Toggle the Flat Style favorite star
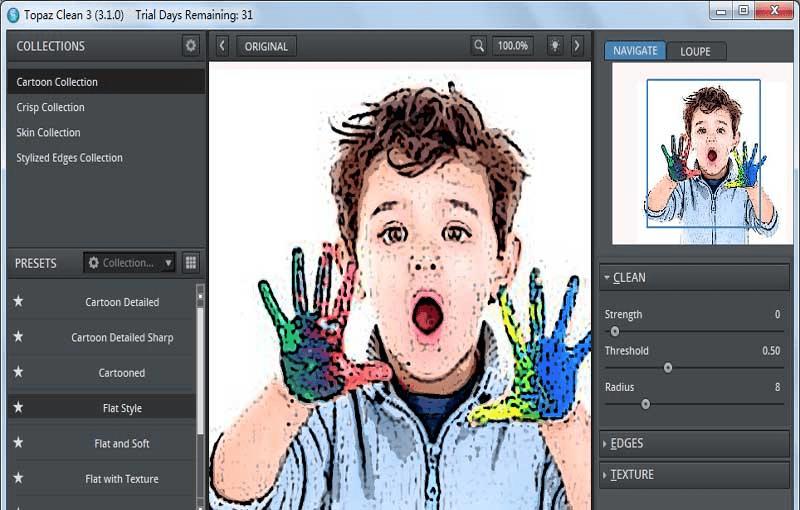Image resolution: width=800 pixels, height=510 pixels. point(18,407)
